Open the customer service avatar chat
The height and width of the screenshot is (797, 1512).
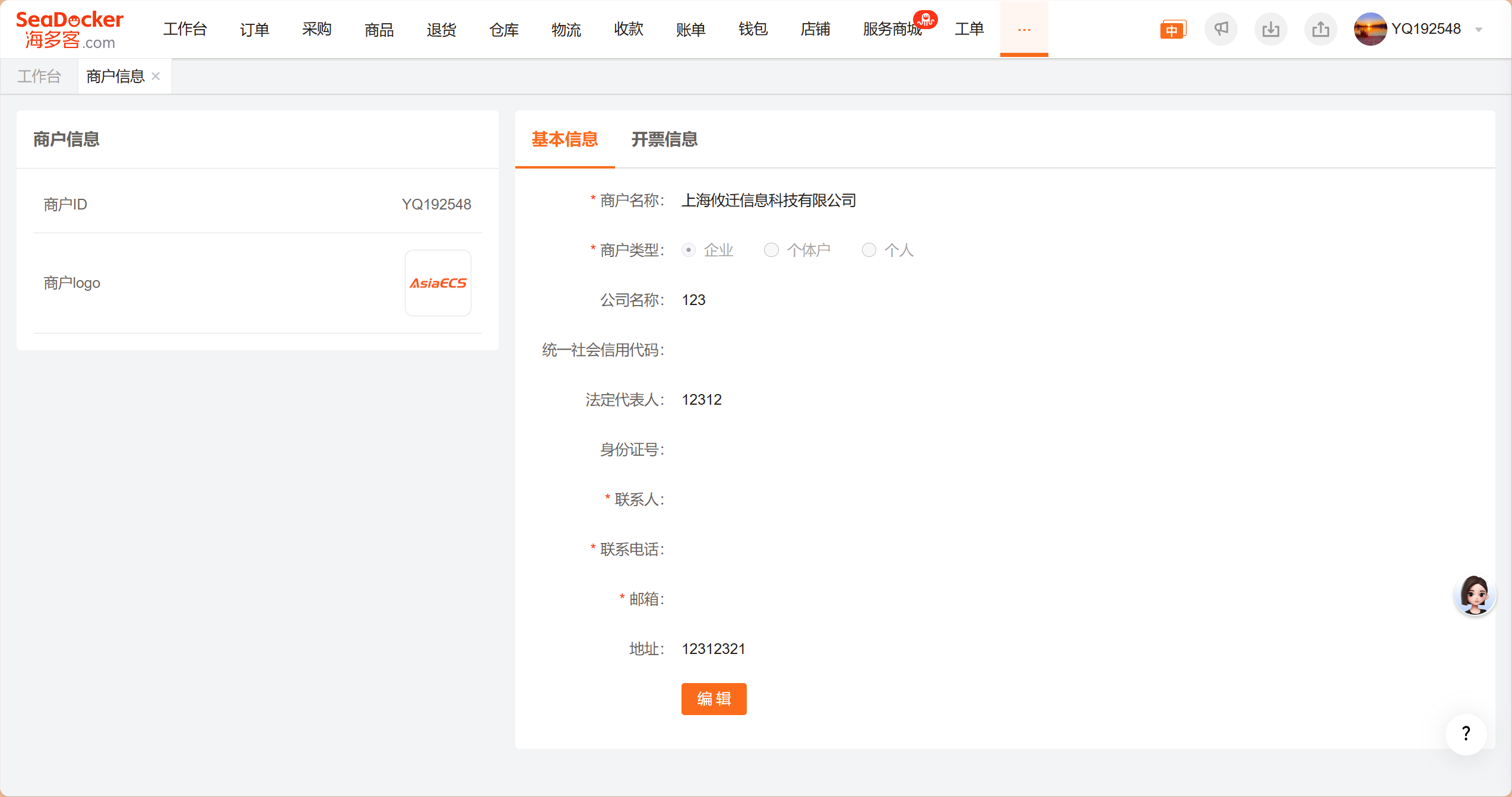1474,595
